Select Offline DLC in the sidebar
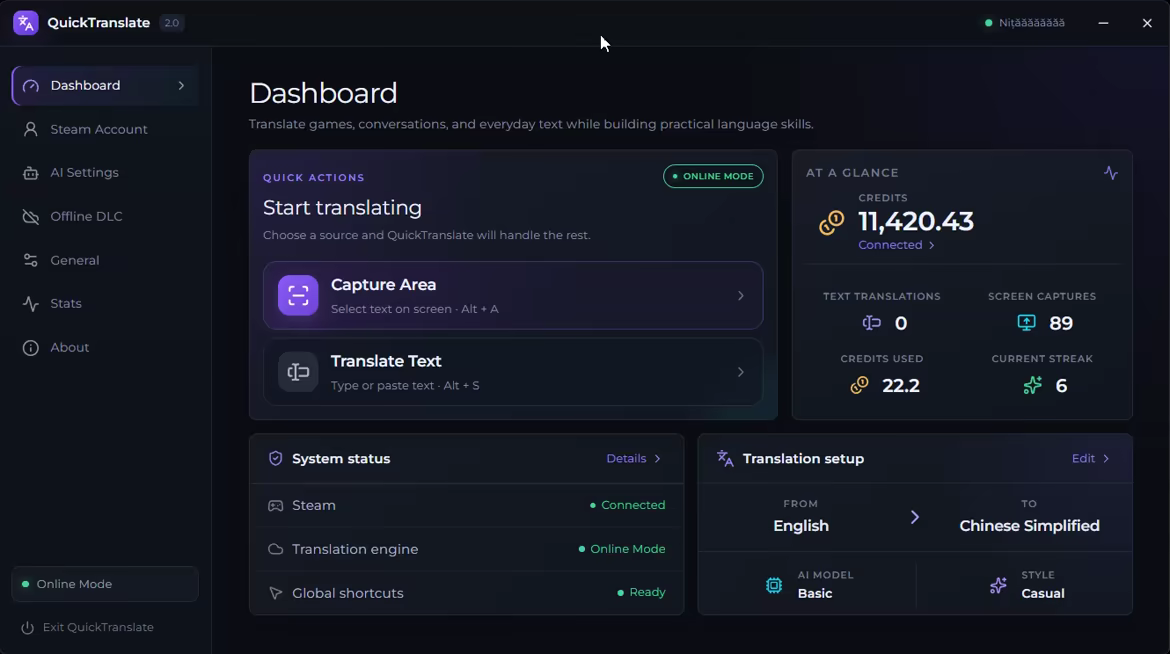1170x654 pixels. [x=104, y=217]
